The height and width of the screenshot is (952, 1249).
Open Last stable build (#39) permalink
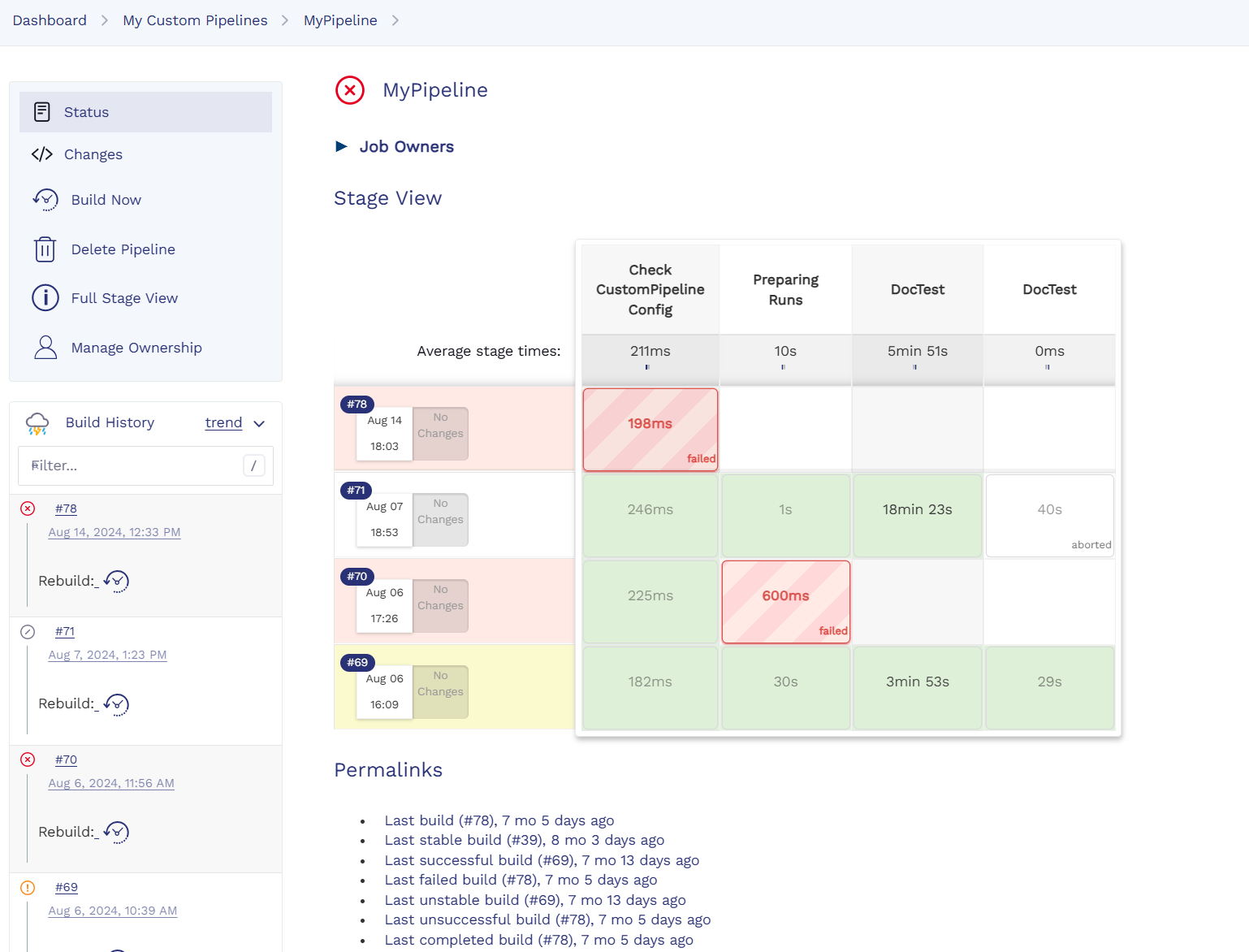[x=525, y=840]
